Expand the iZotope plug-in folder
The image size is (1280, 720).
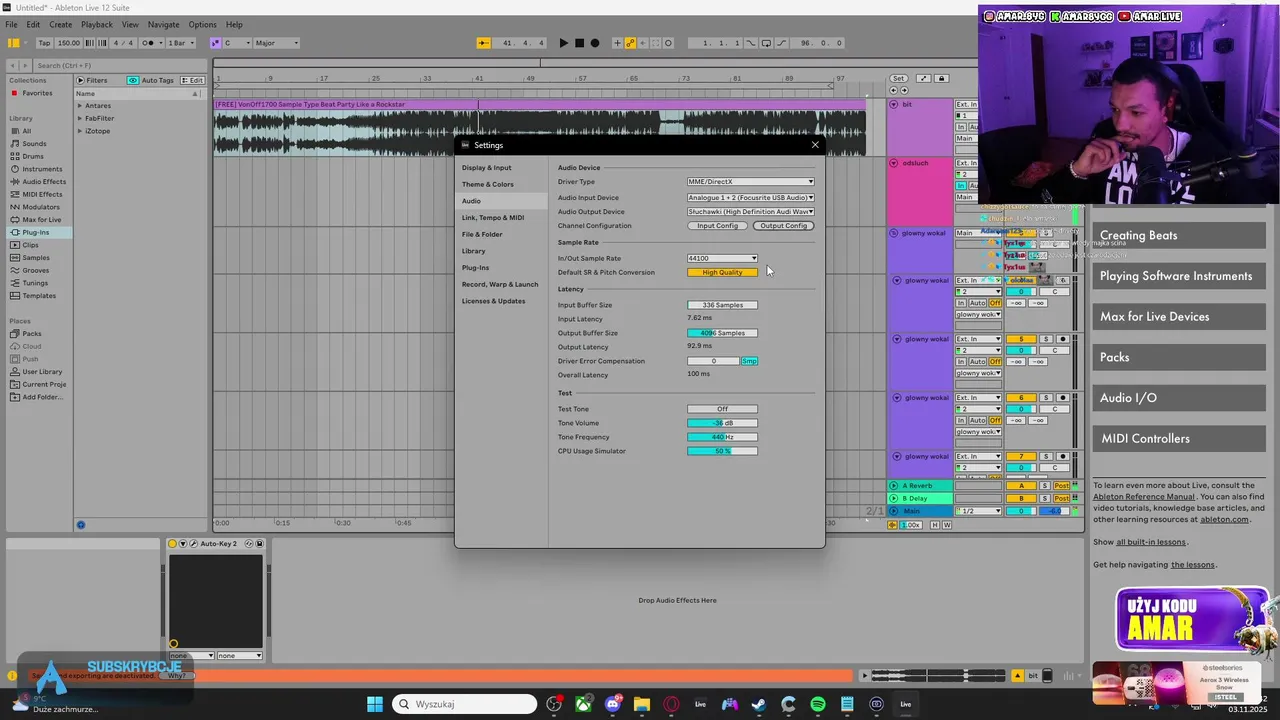click(x=80, y=131)
